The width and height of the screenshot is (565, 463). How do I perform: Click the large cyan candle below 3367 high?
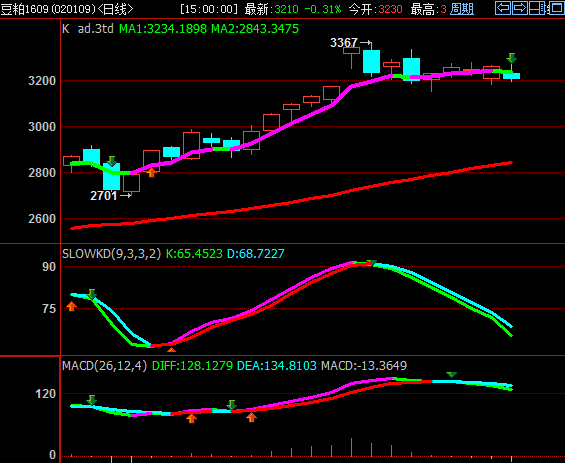(x=372, y=61)
